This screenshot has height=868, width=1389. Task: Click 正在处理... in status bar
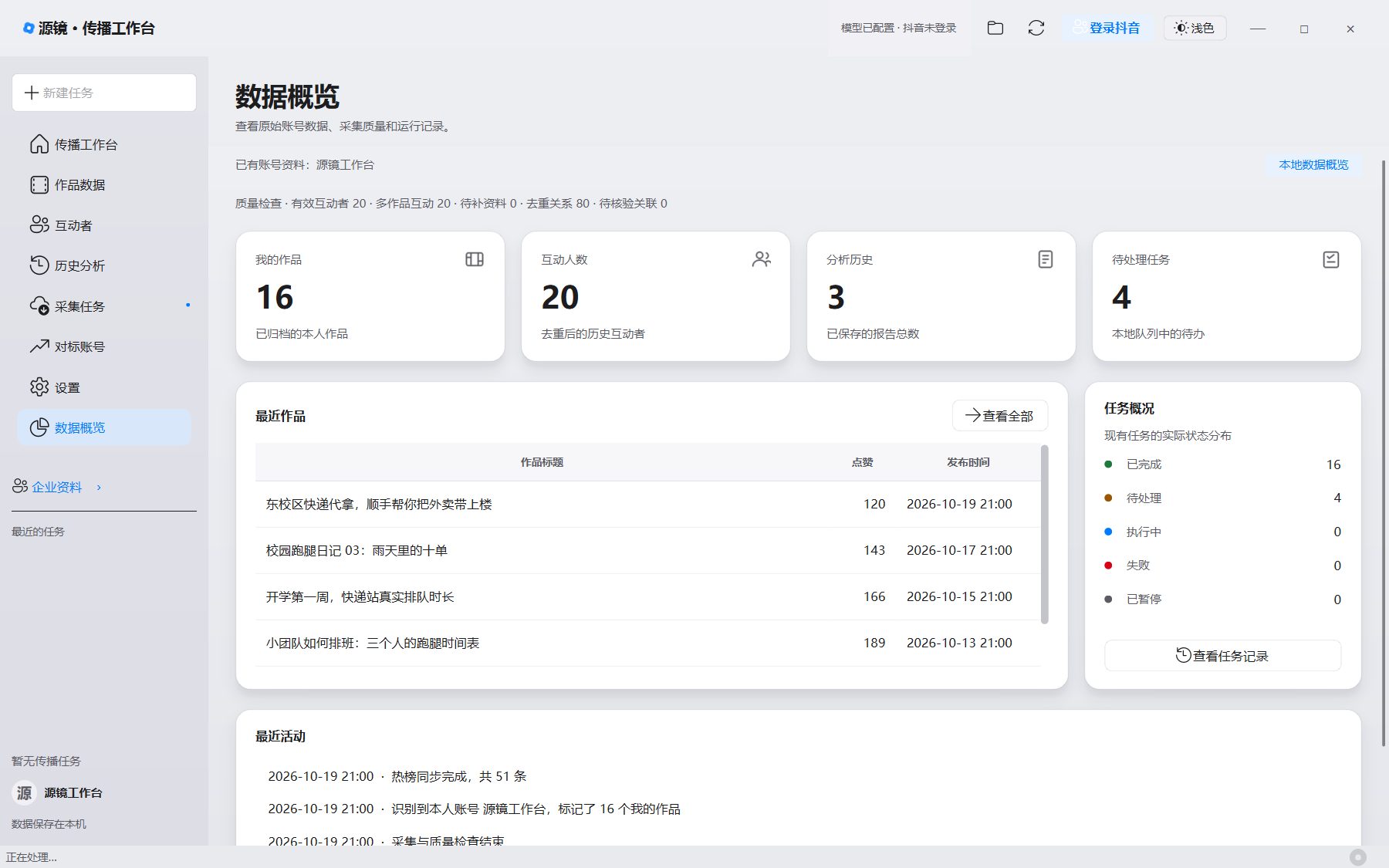(32, 857)
